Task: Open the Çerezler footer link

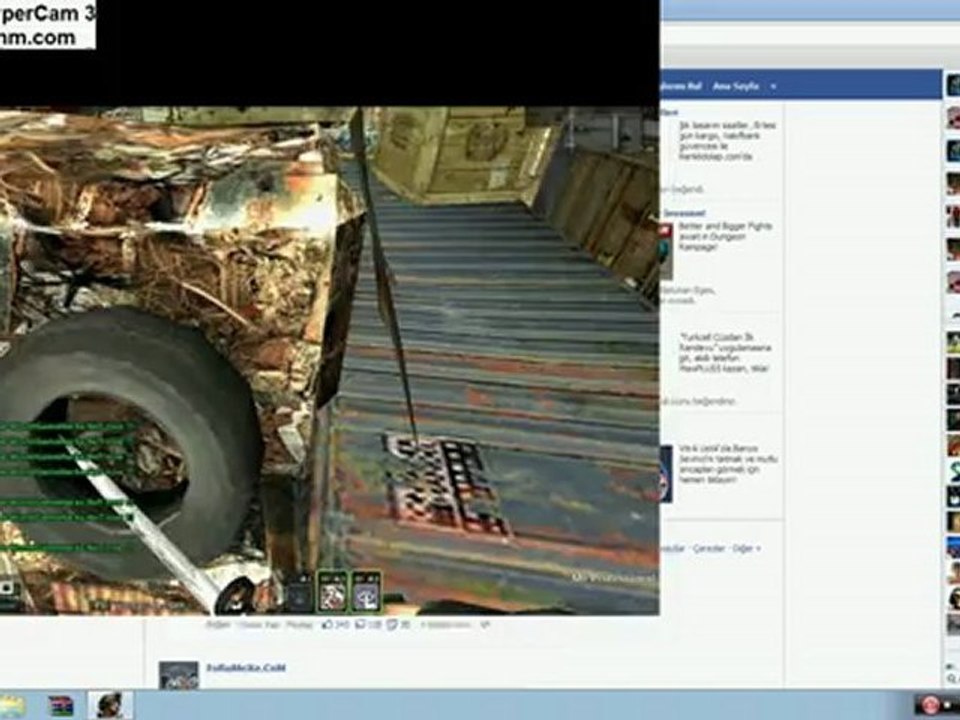Action: click(x=708, y=549)
